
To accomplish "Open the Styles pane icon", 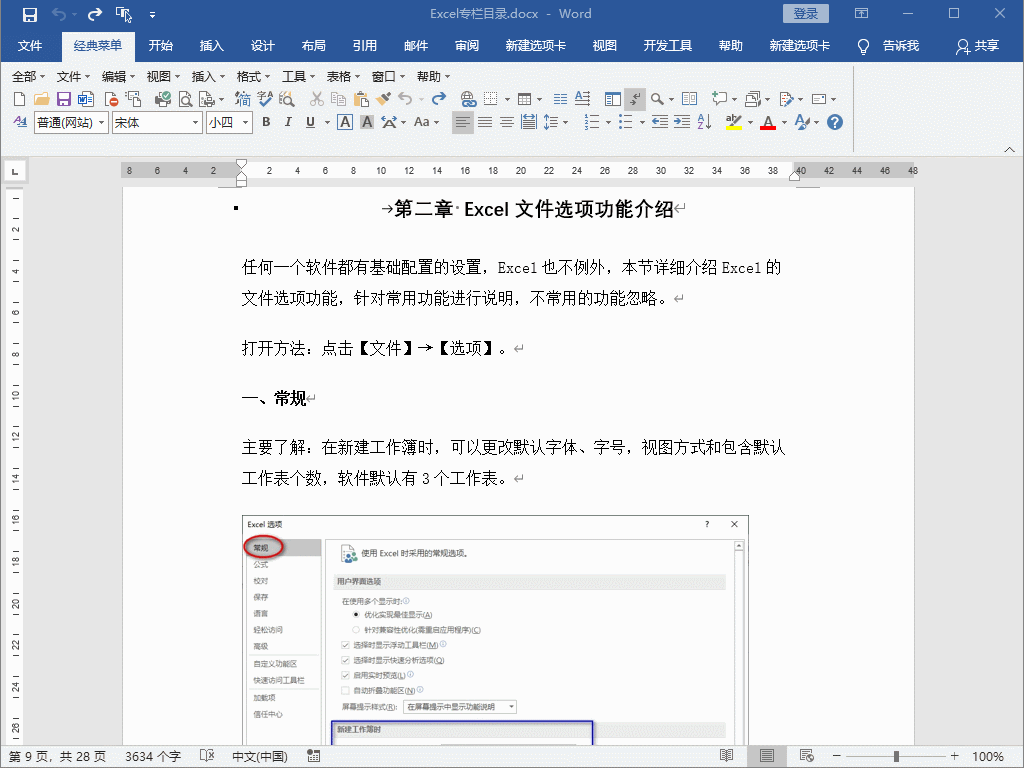I will click(20, 122).
